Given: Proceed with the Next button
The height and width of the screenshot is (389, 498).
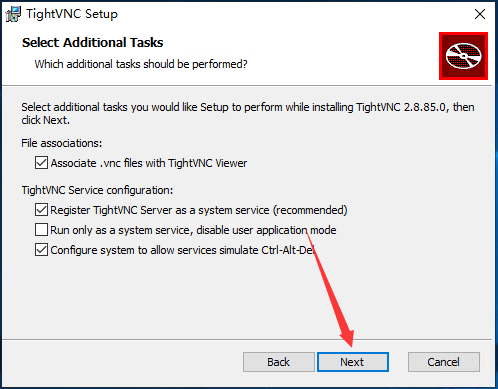Looking at the screenshot, I should pos(353,362).
